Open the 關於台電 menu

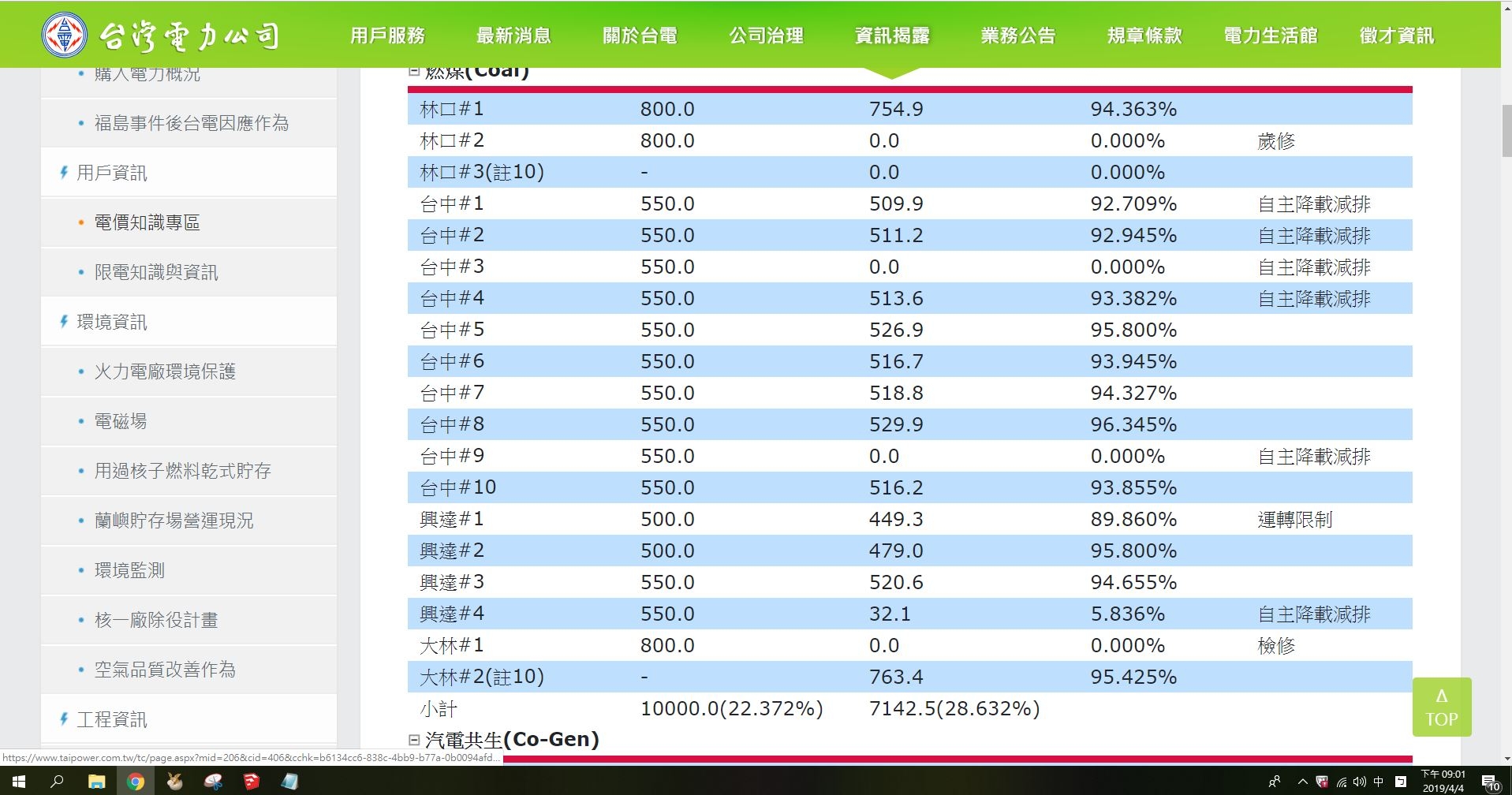(x=640, y=35)
